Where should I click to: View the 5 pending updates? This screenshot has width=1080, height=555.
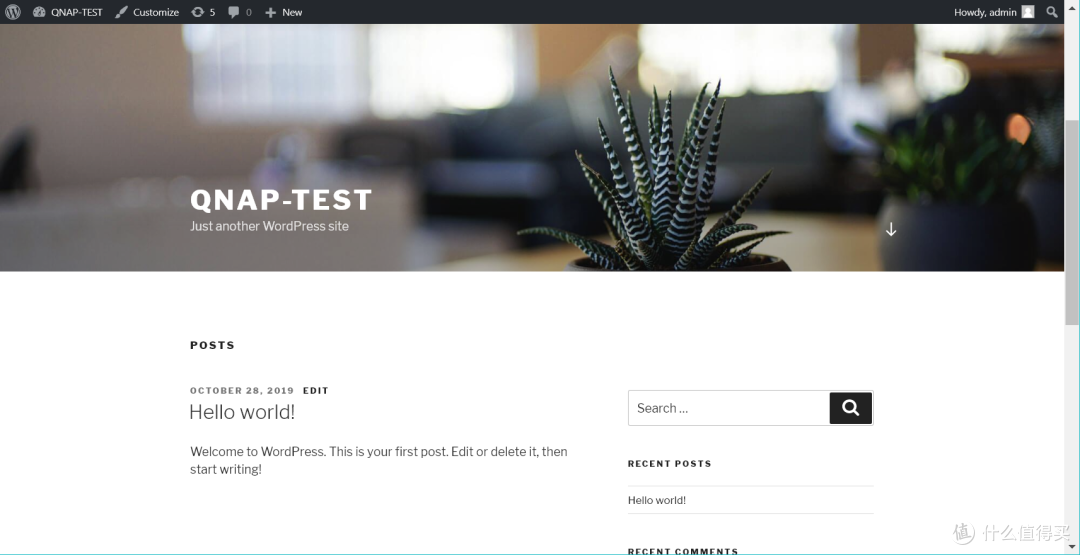coord(203,12)
